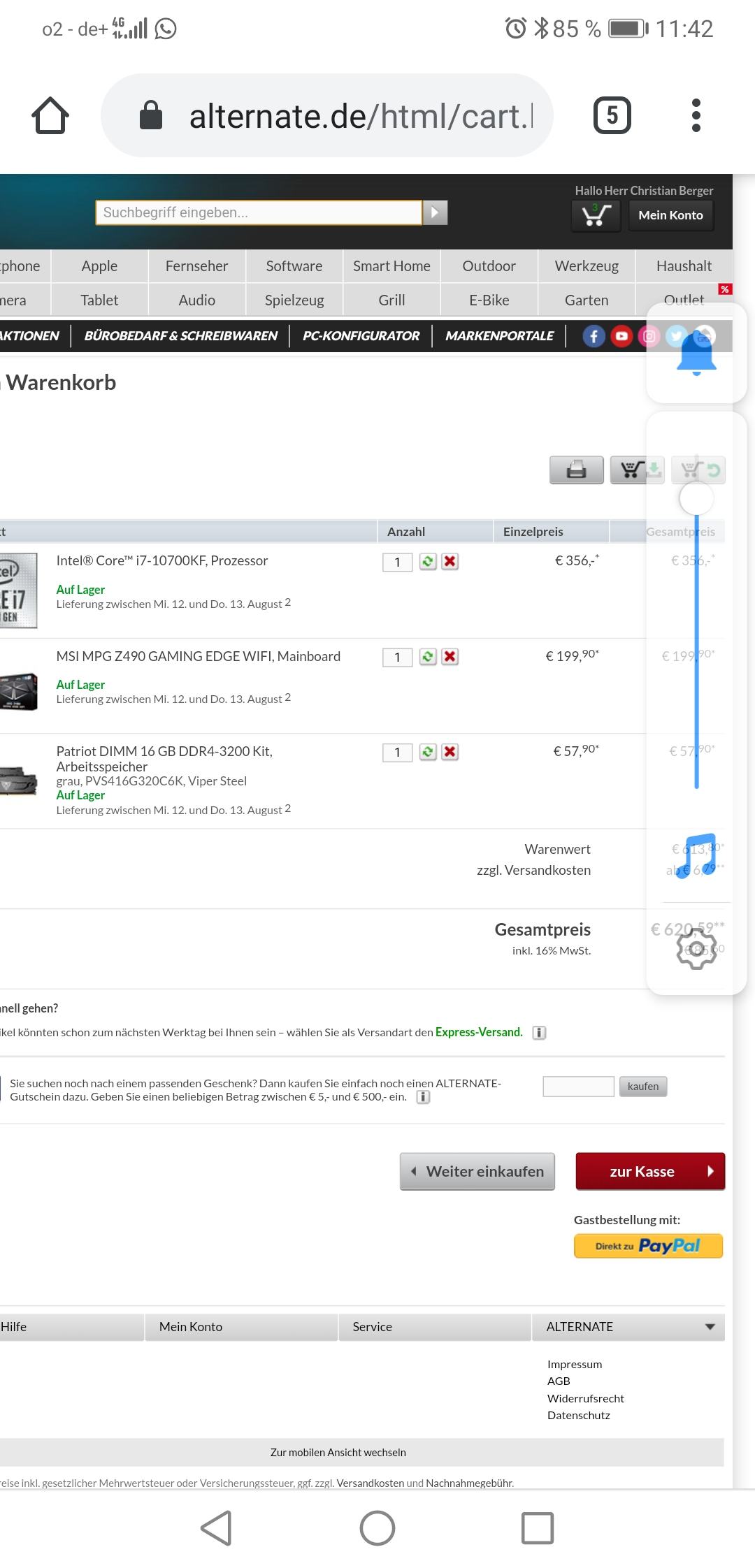
Task: Open the E-Bike category
Action: point(489,300)
